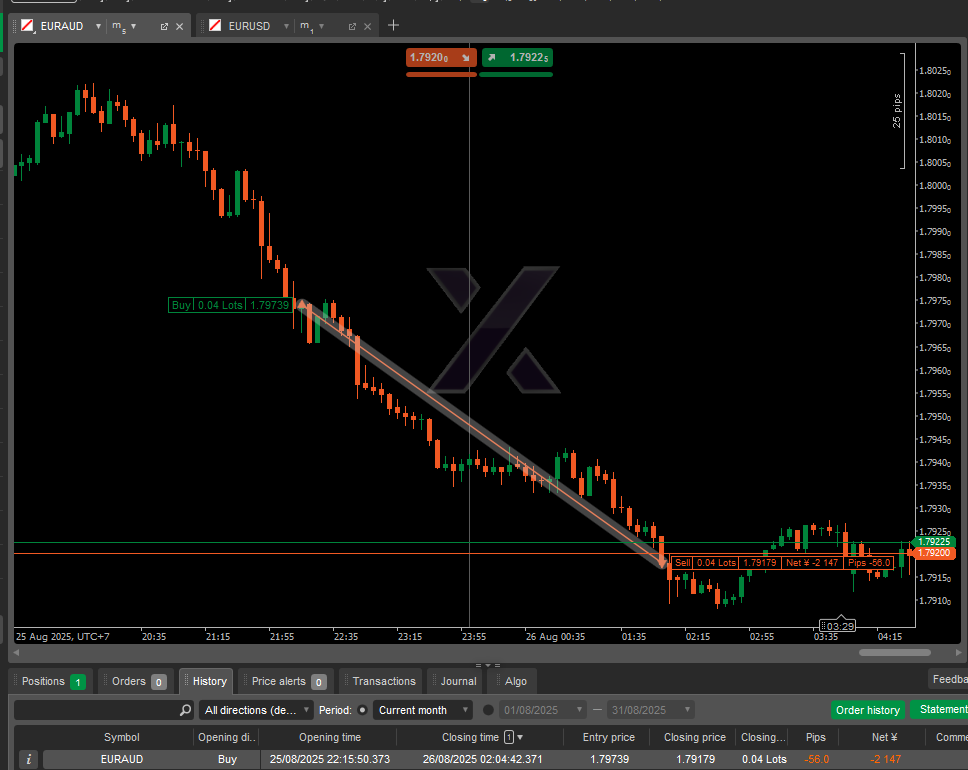Click the search magnifier icon in History

(x=185, y=710)
